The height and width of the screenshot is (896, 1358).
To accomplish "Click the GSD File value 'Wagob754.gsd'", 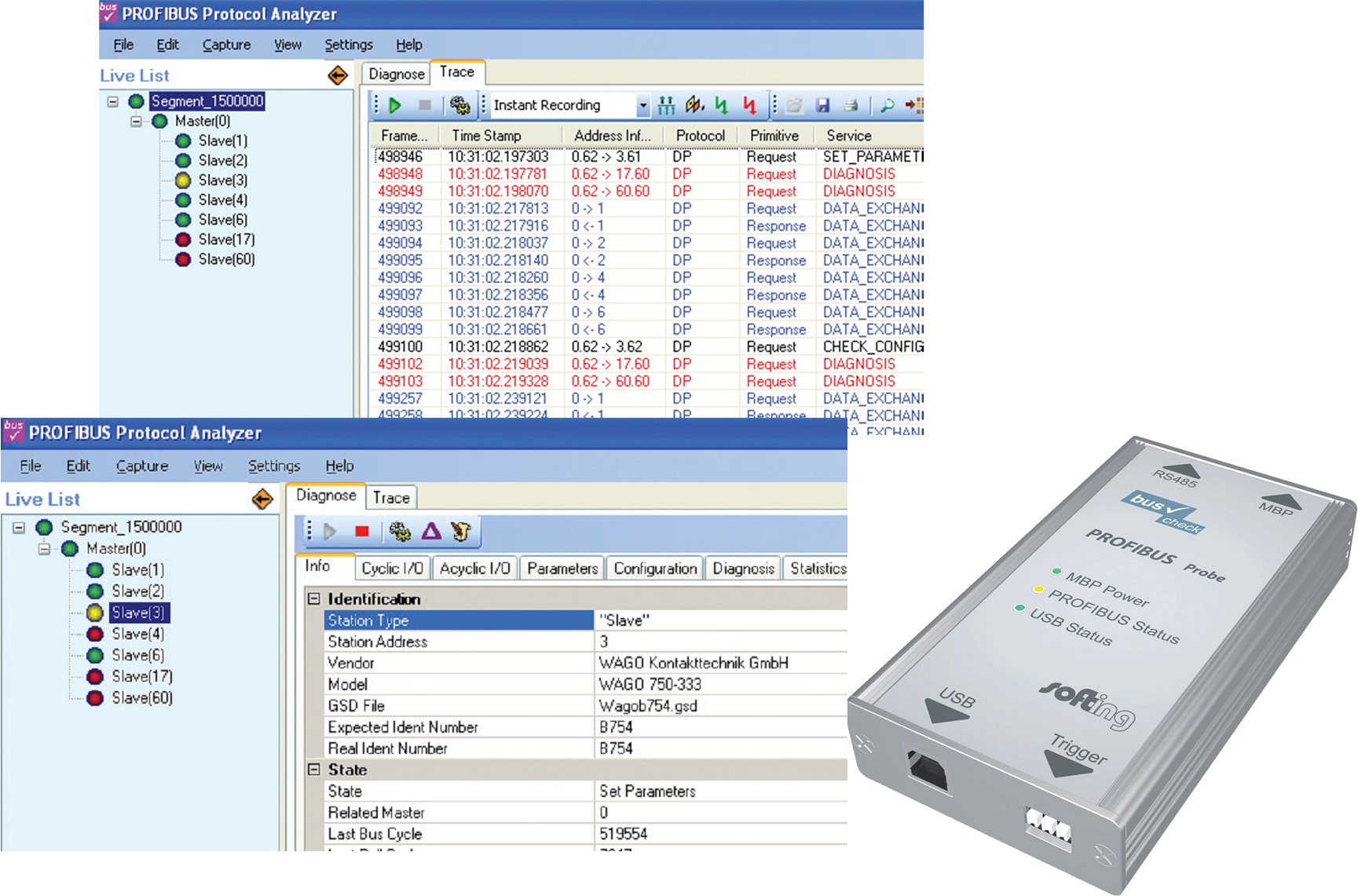I will (648, 705).
